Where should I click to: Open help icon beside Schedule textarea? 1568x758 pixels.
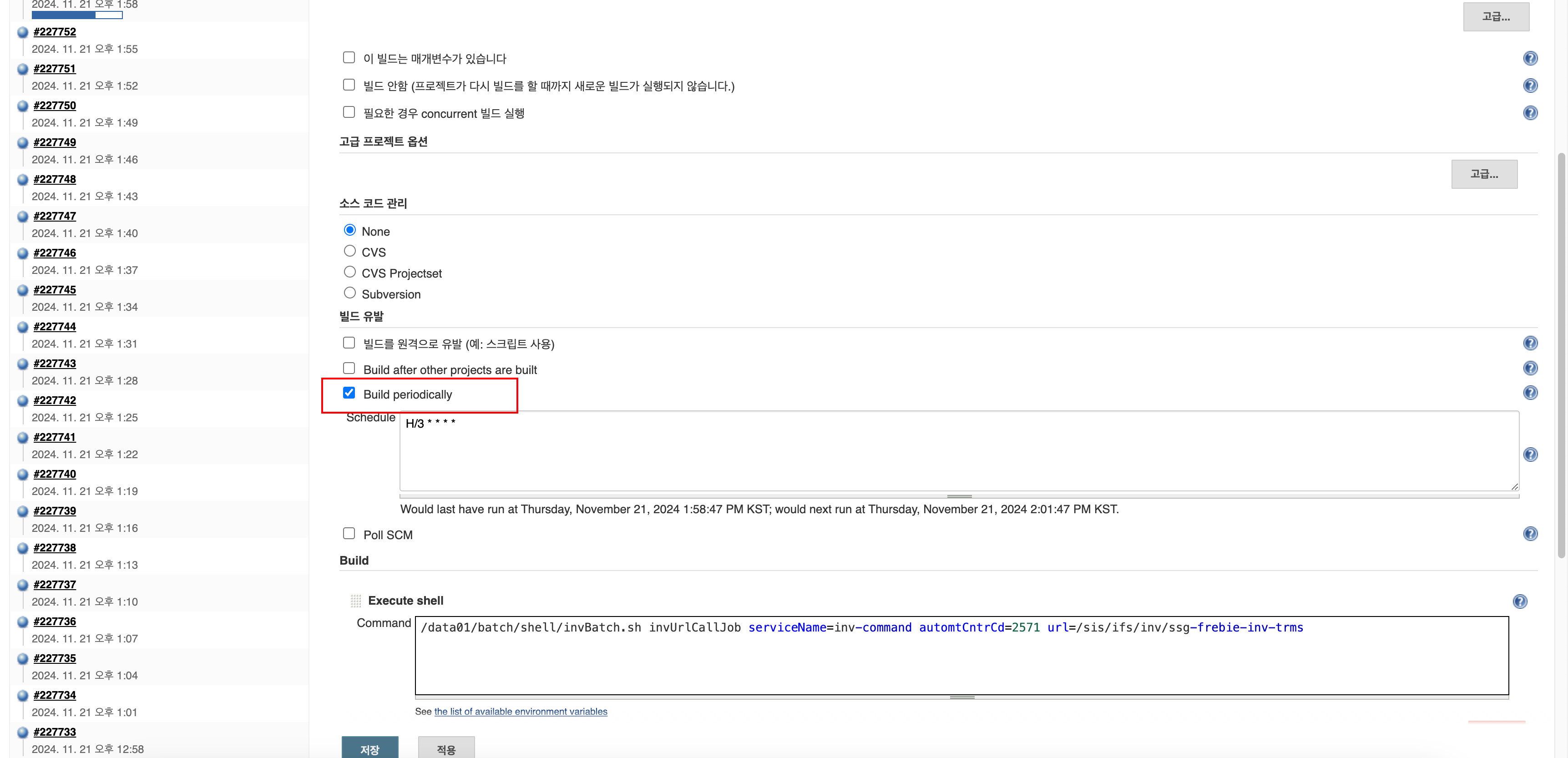(1530, 455)
